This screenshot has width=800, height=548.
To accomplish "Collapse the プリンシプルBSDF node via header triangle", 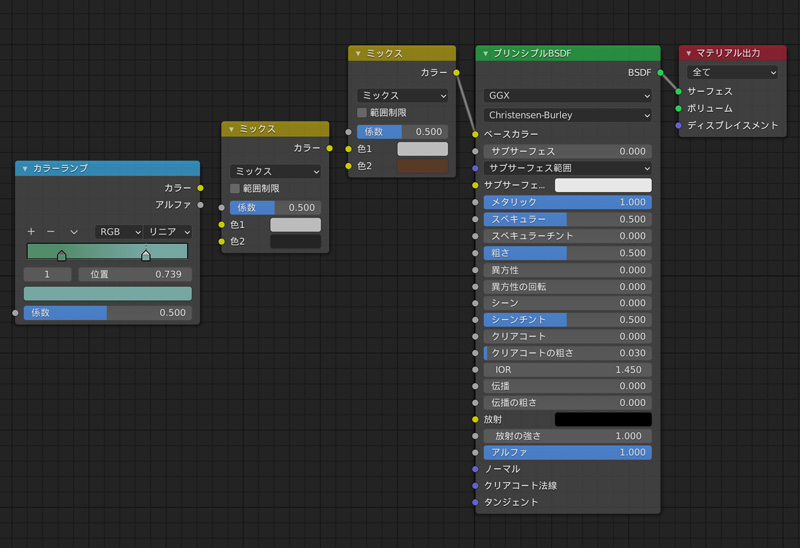I will point(484,53).
